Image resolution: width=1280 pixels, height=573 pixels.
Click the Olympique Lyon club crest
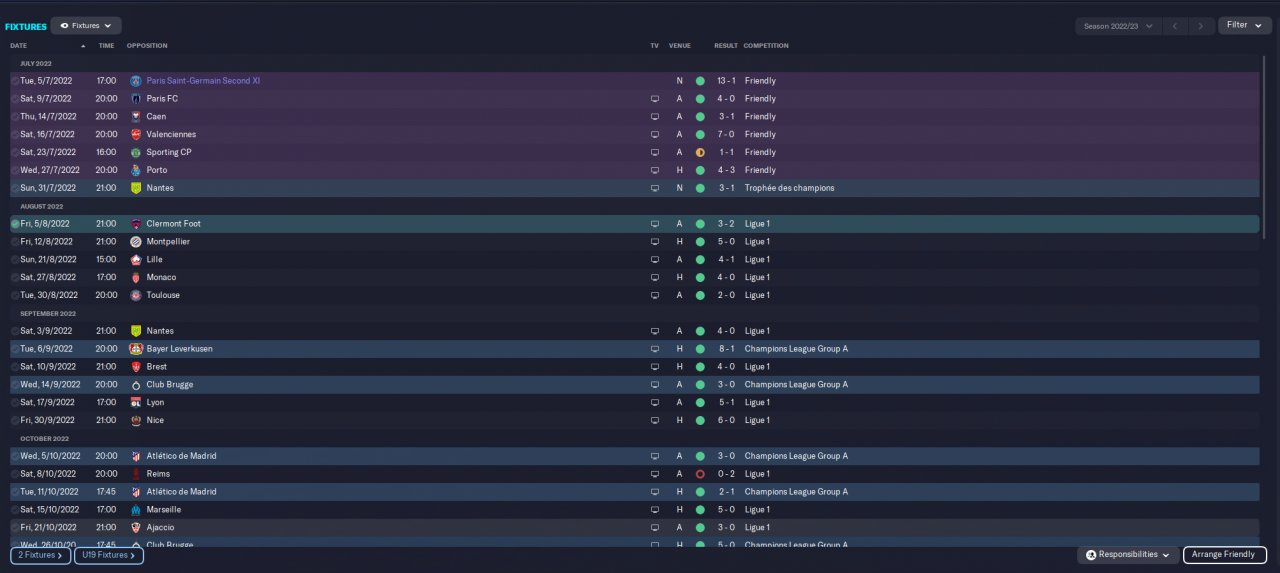tap(136, 402)
